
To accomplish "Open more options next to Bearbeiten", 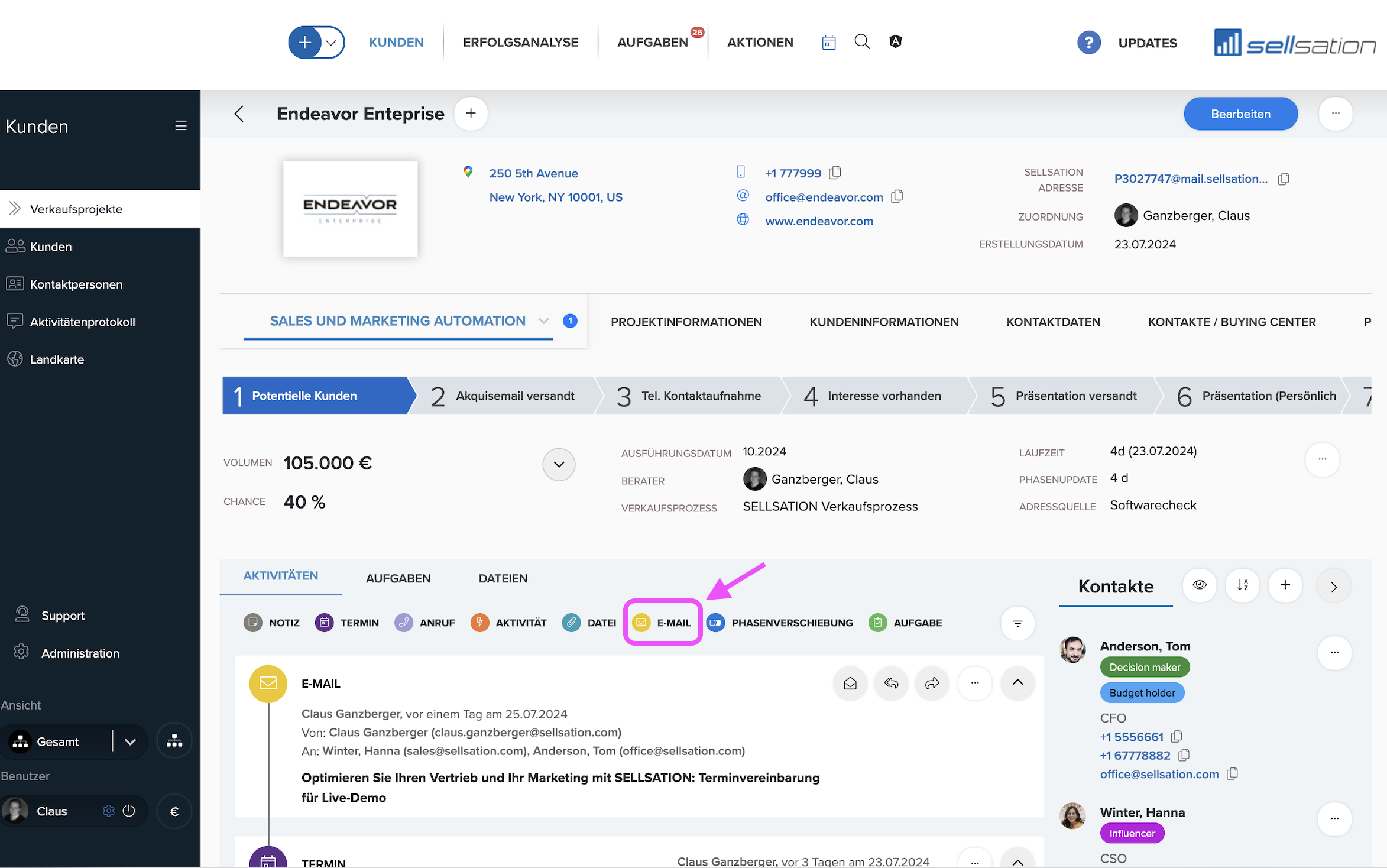I will coord(1336,114).
